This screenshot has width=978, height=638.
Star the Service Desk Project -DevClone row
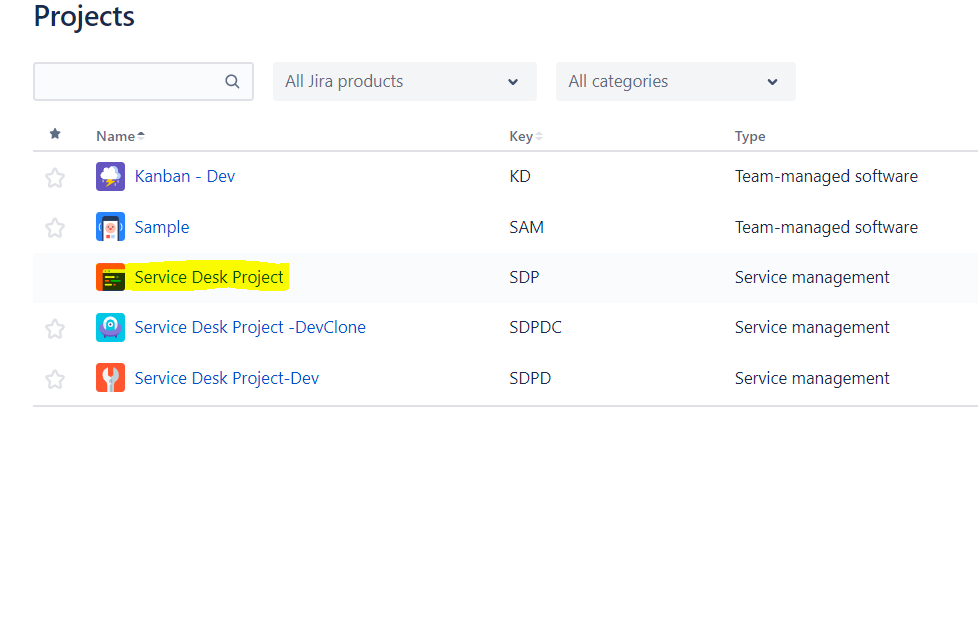[x=55, y=329]
